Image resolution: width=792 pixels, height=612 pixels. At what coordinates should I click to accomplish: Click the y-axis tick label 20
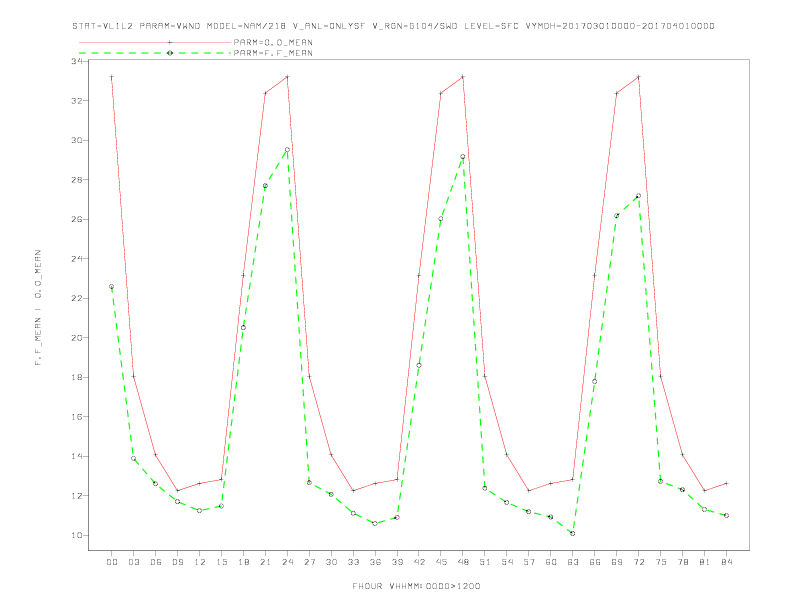pos(77,338)
